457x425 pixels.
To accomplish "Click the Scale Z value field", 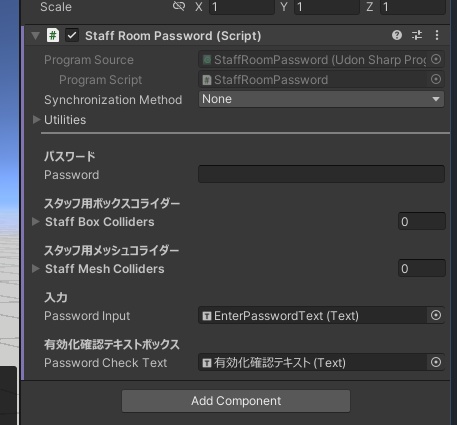I will (413, 7).
